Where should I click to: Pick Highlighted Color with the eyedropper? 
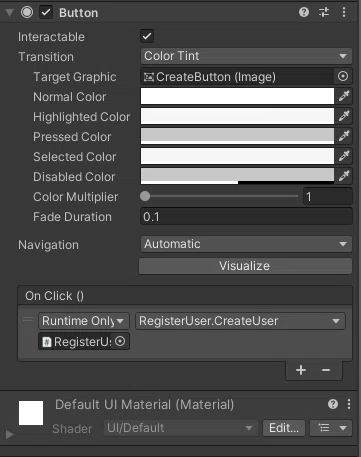click(x=344, y=116)
